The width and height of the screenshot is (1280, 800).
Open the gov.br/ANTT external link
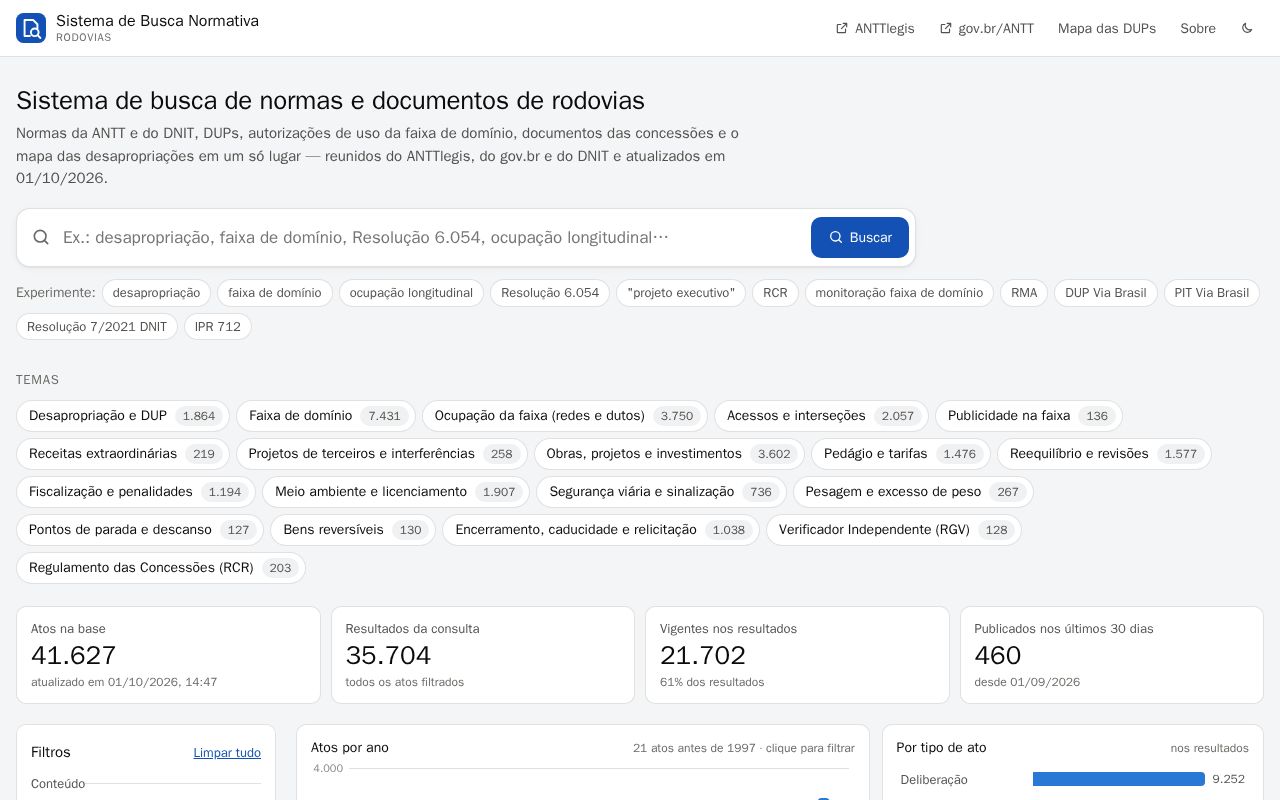point(986,28)
